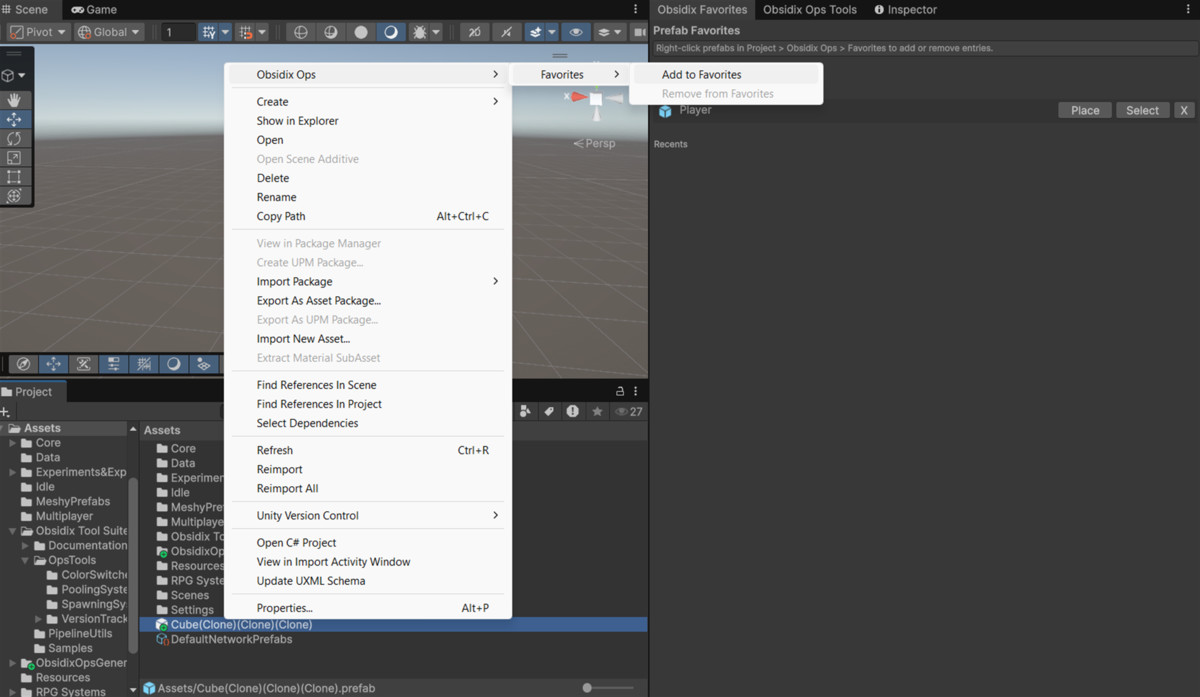Click the search by label tag icon

click(549, 411)
